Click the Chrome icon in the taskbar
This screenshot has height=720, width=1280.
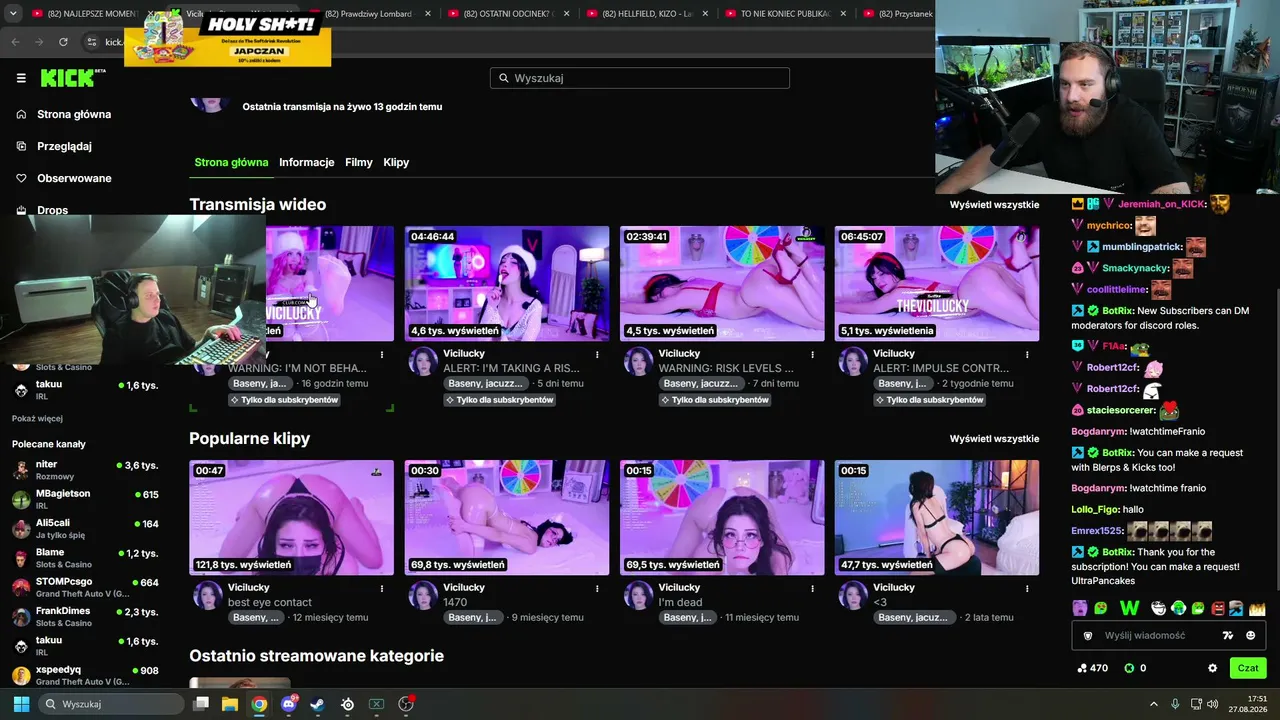click(x=259, y=704)
